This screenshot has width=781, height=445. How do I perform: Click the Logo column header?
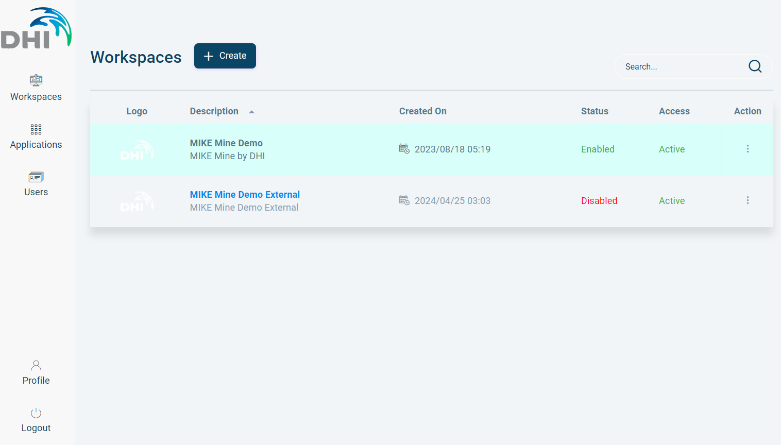coord(137,111)
